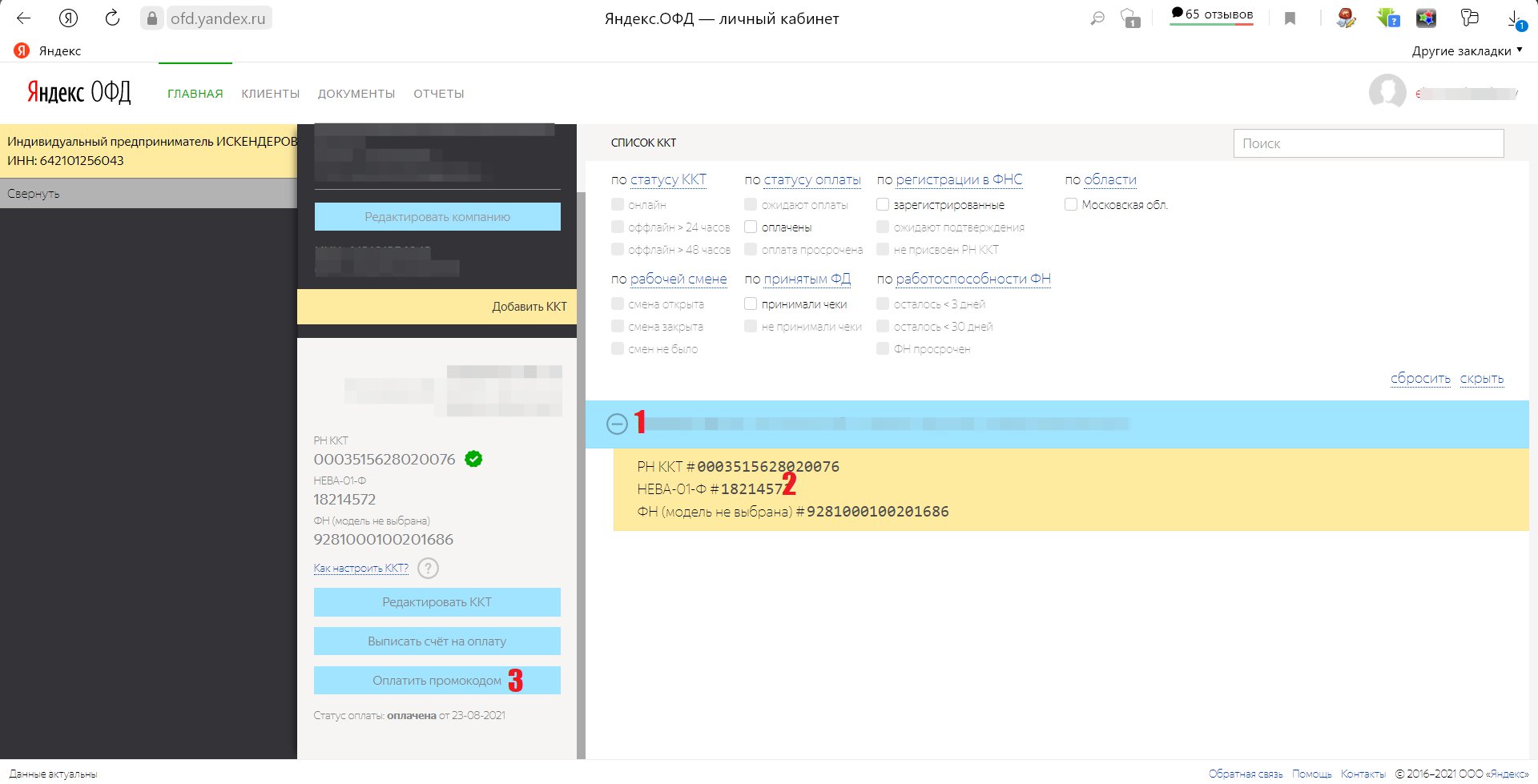The image size is (1538, 784).
Task: Focus the Поиск search field
Action: (1368, 143)
